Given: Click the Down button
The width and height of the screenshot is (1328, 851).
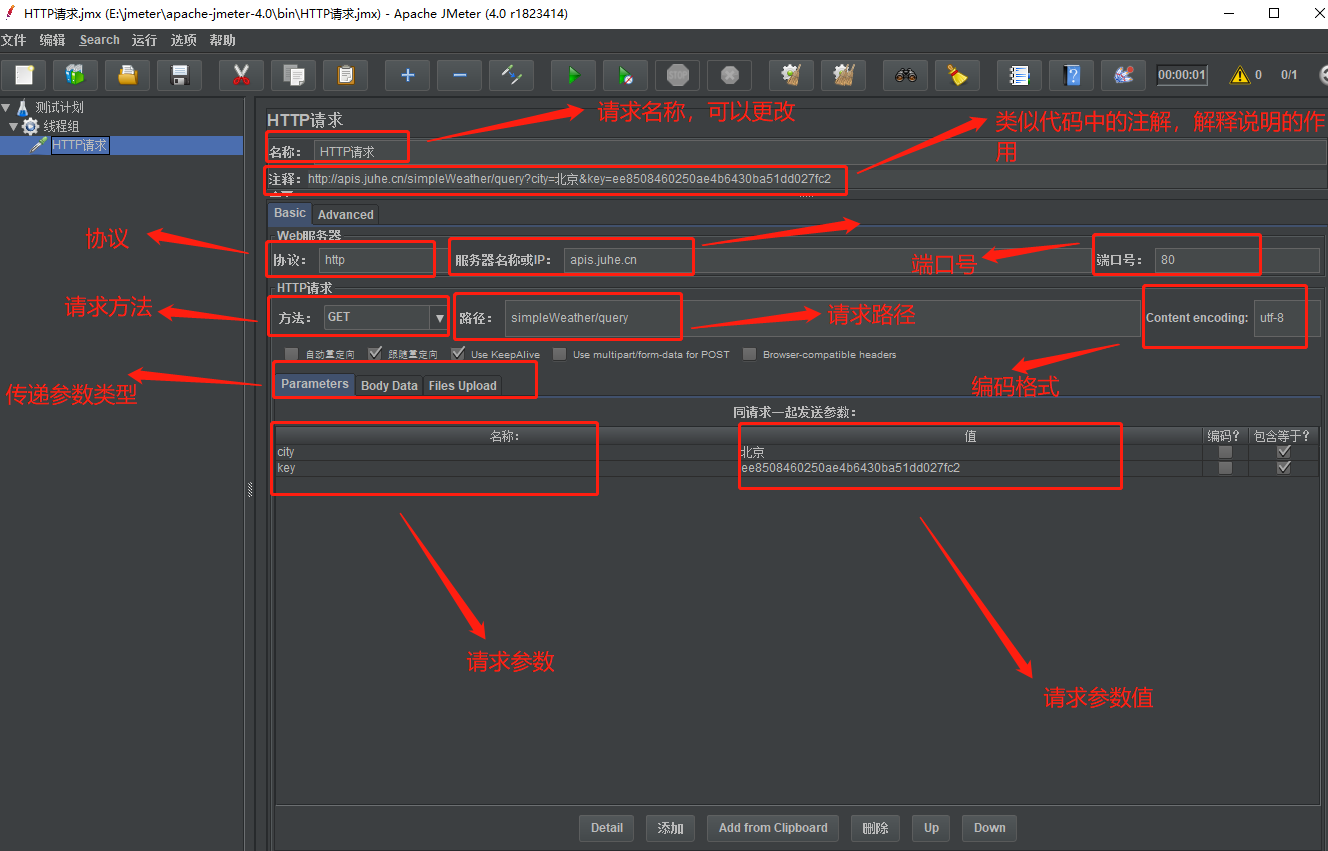Looking at the screenshot, I should [990, 828].
